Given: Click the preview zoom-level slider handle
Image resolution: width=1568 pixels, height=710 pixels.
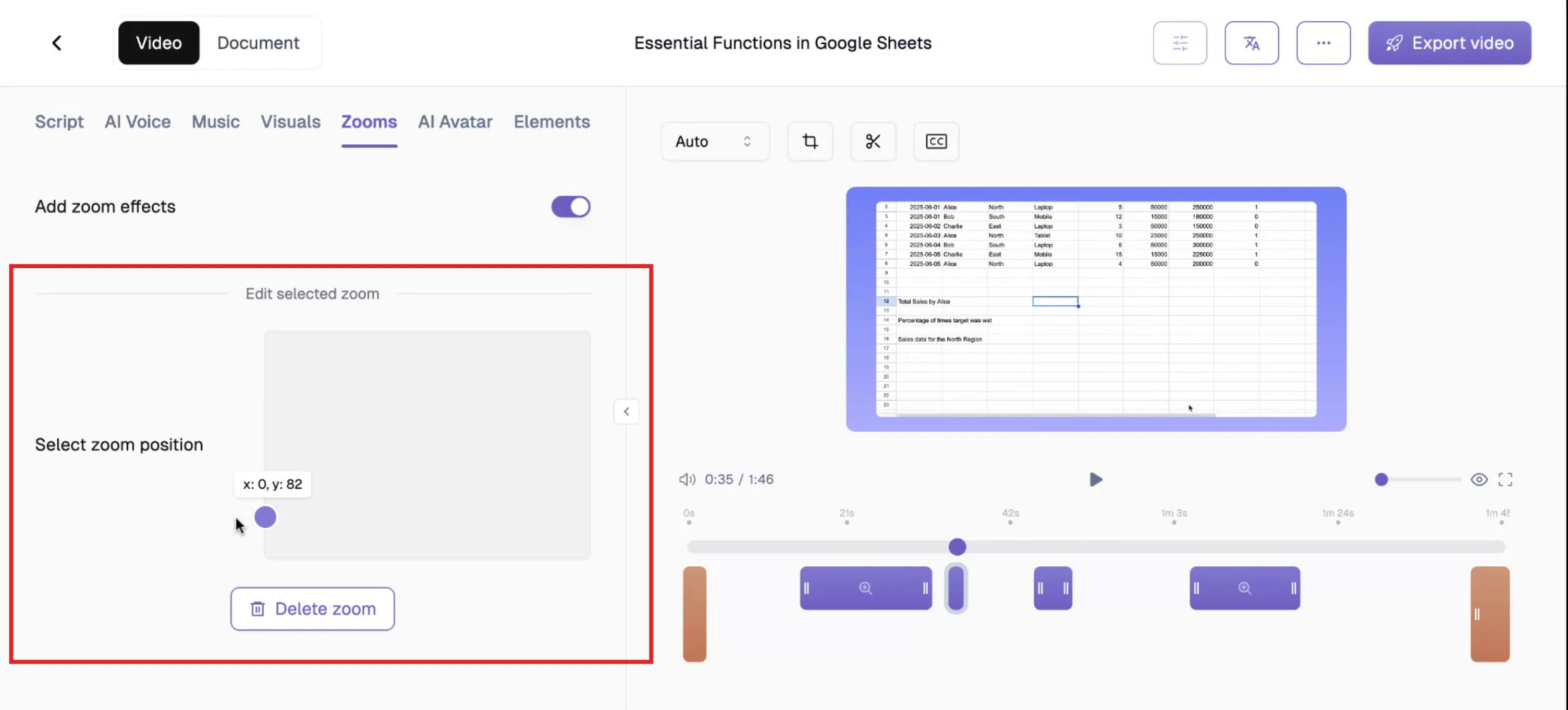Looking at the screenshot, I should (1380, 479).
